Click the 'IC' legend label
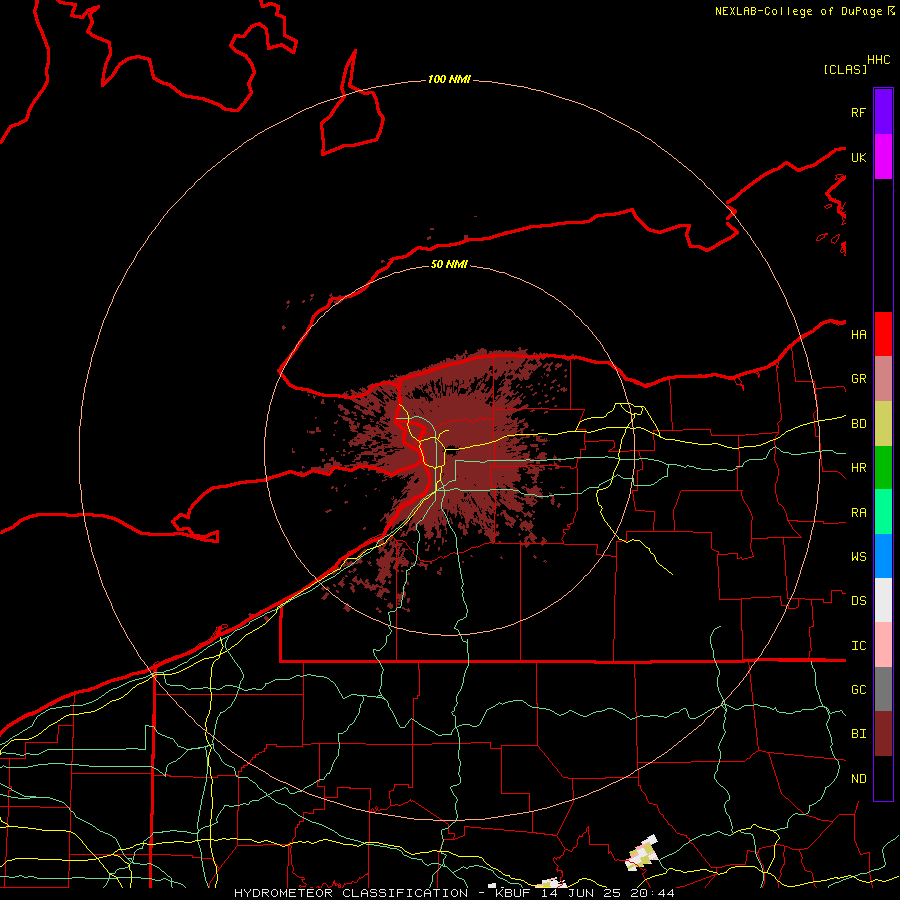The height and width of the screenshot is (900, 900). pos(858,646)
